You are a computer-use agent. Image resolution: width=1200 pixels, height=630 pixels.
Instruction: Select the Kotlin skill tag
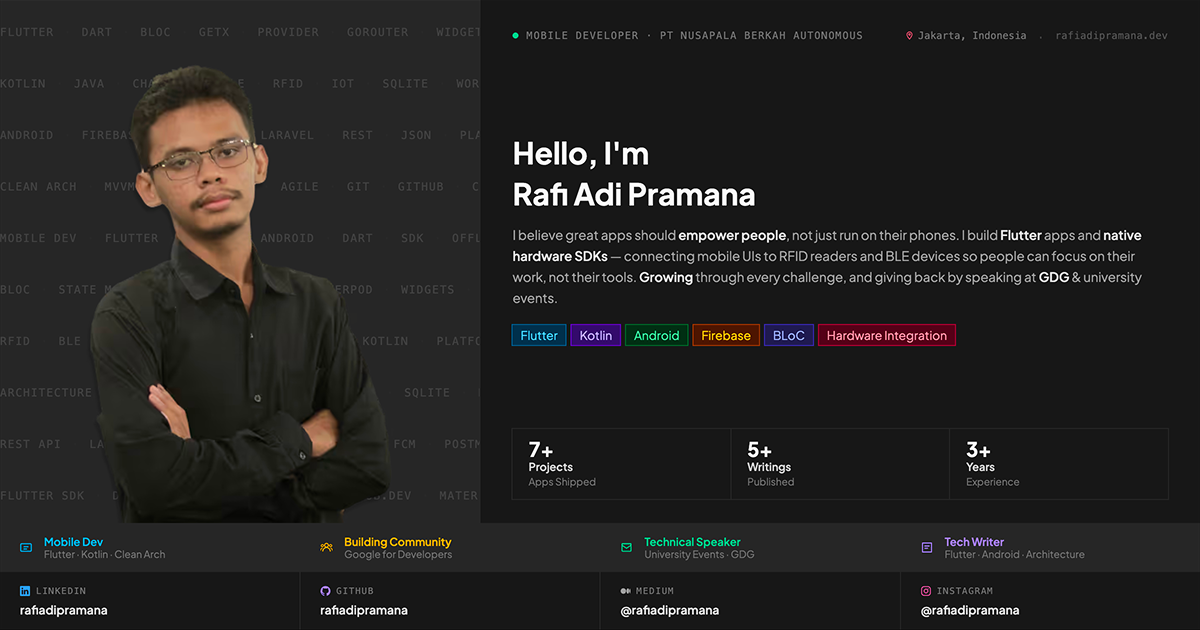coord(596,335)
